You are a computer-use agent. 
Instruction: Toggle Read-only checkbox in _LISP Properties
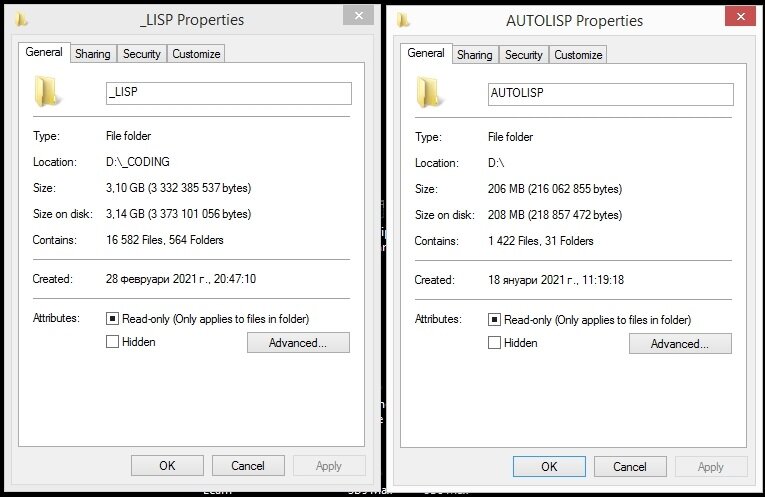click(112, 319)
